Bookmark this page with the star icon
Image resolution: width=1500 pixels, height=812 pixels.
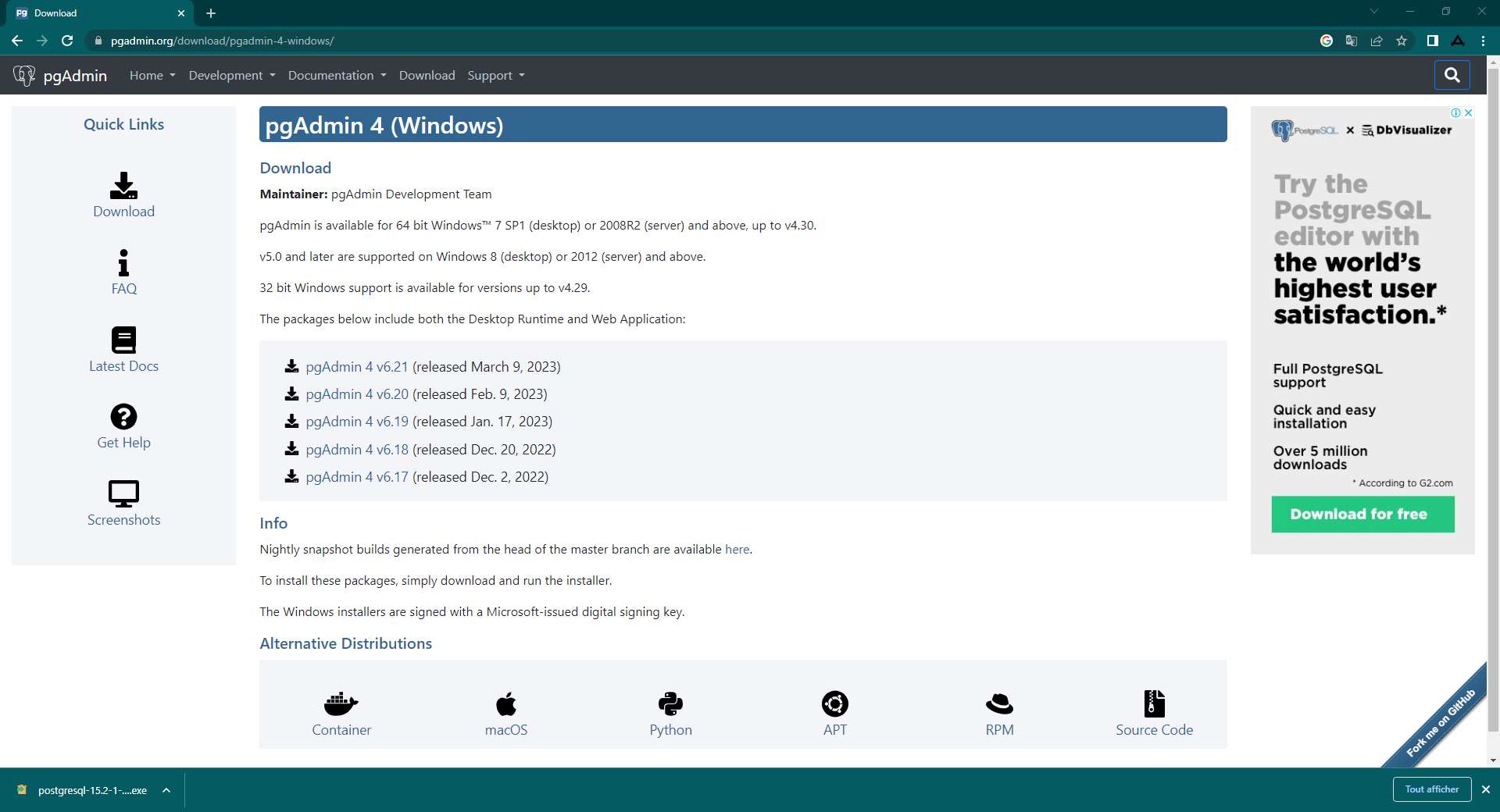(1402, 41)
